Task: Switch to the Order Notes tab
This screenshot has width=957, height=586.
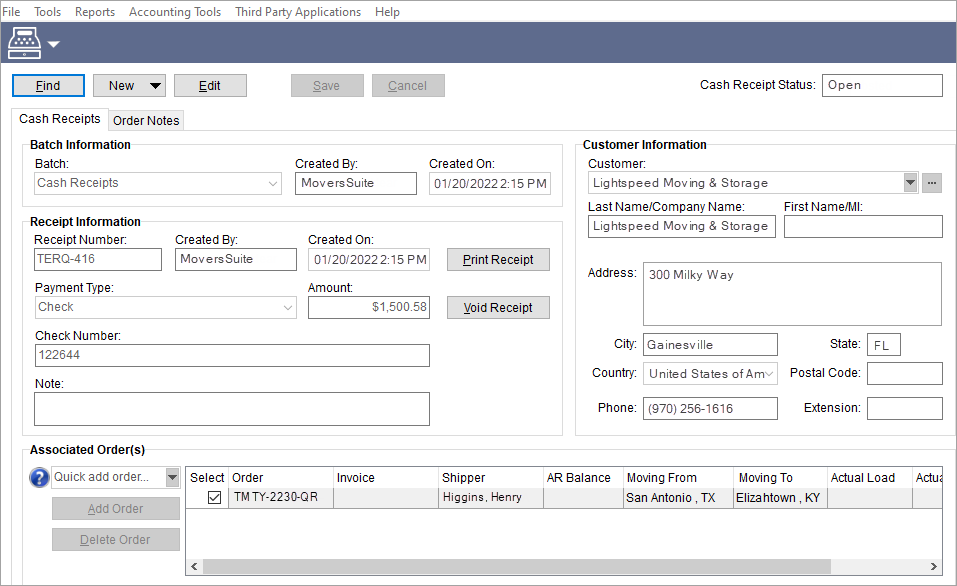Action: pos(146,119)
